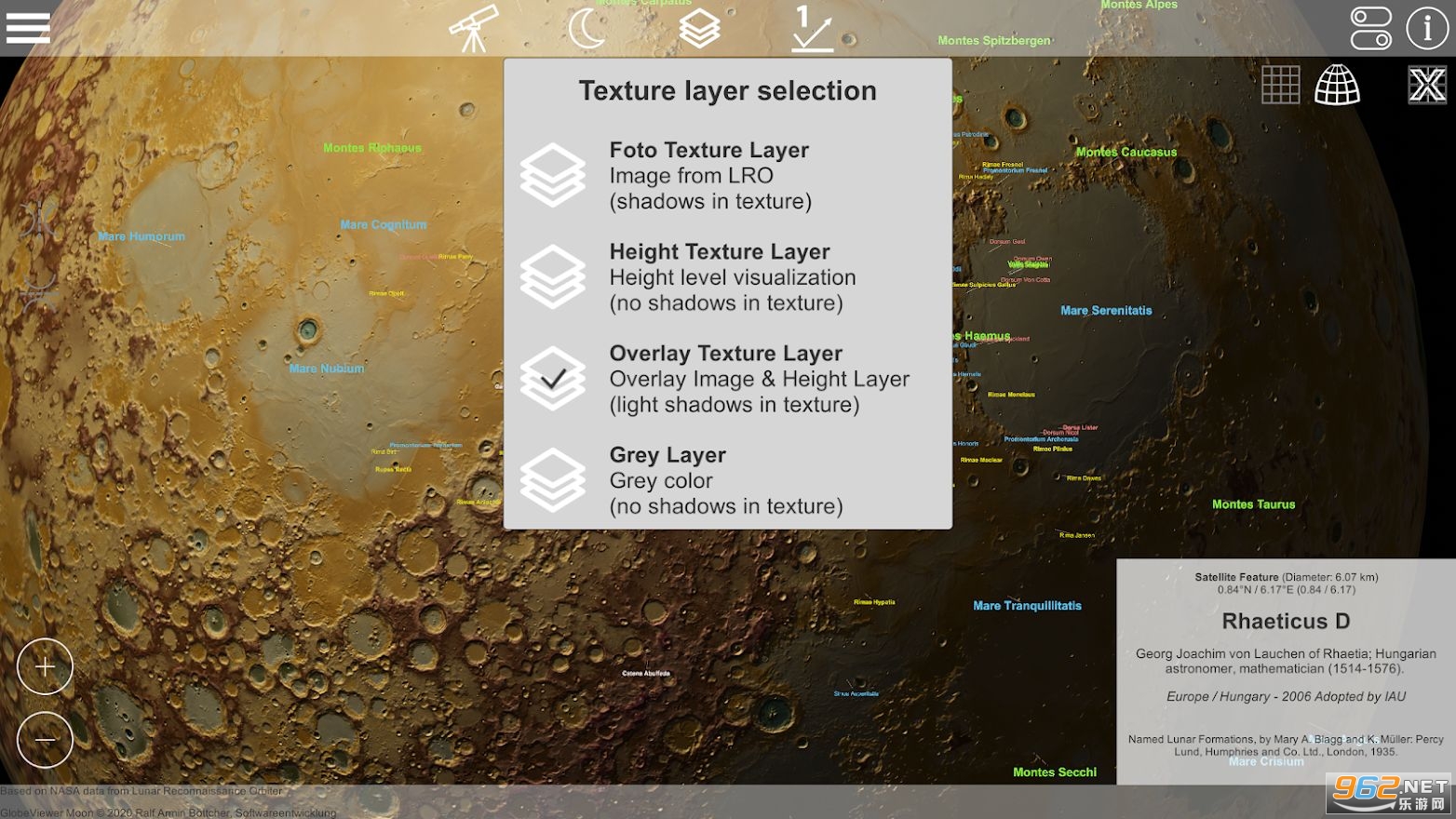Select the Montes Taurus label
Screen dimensions: 1456x819
[1253, 504]
